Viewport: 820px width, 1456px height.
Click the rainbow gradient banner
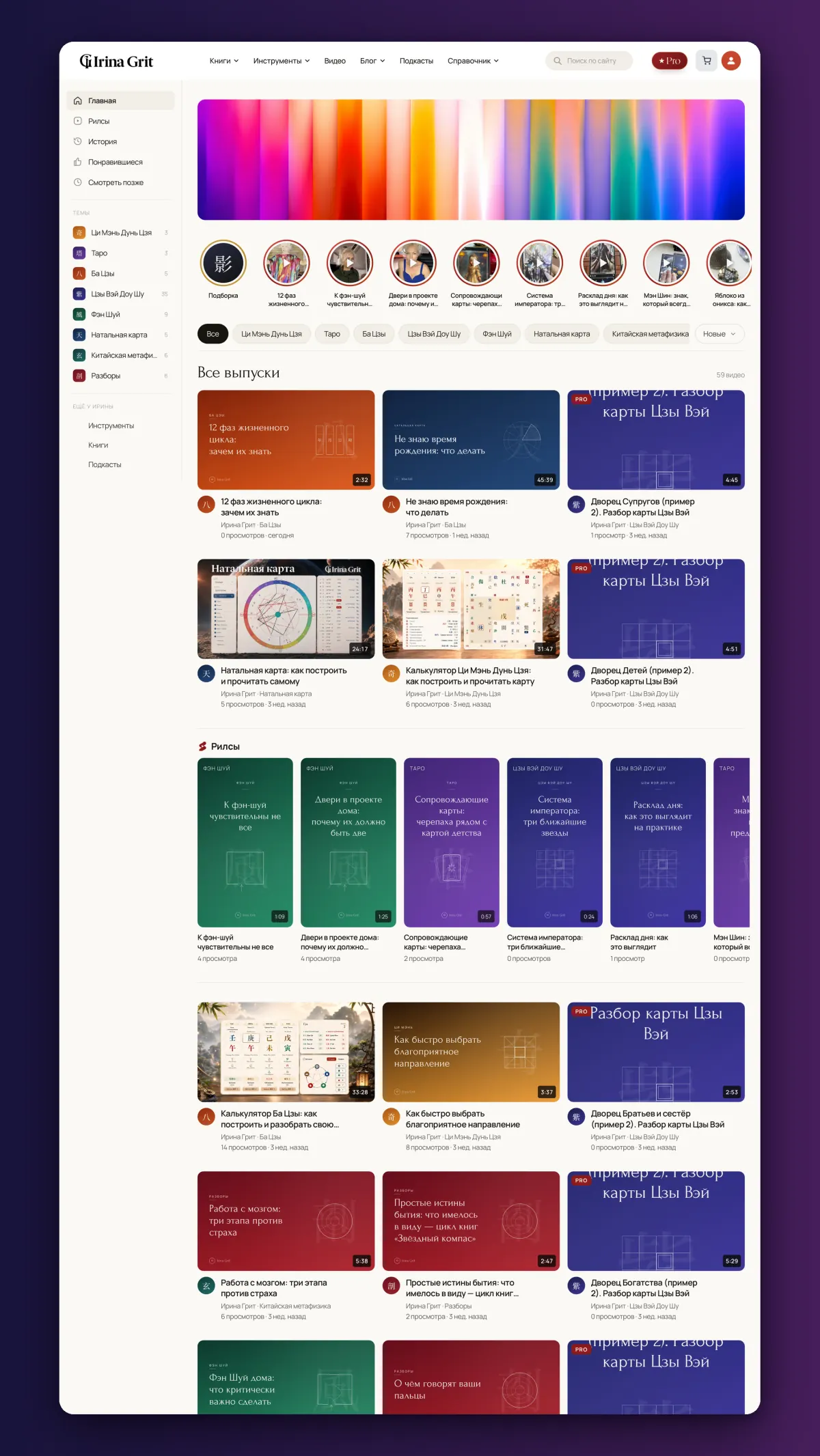click(x=471, y=160)
